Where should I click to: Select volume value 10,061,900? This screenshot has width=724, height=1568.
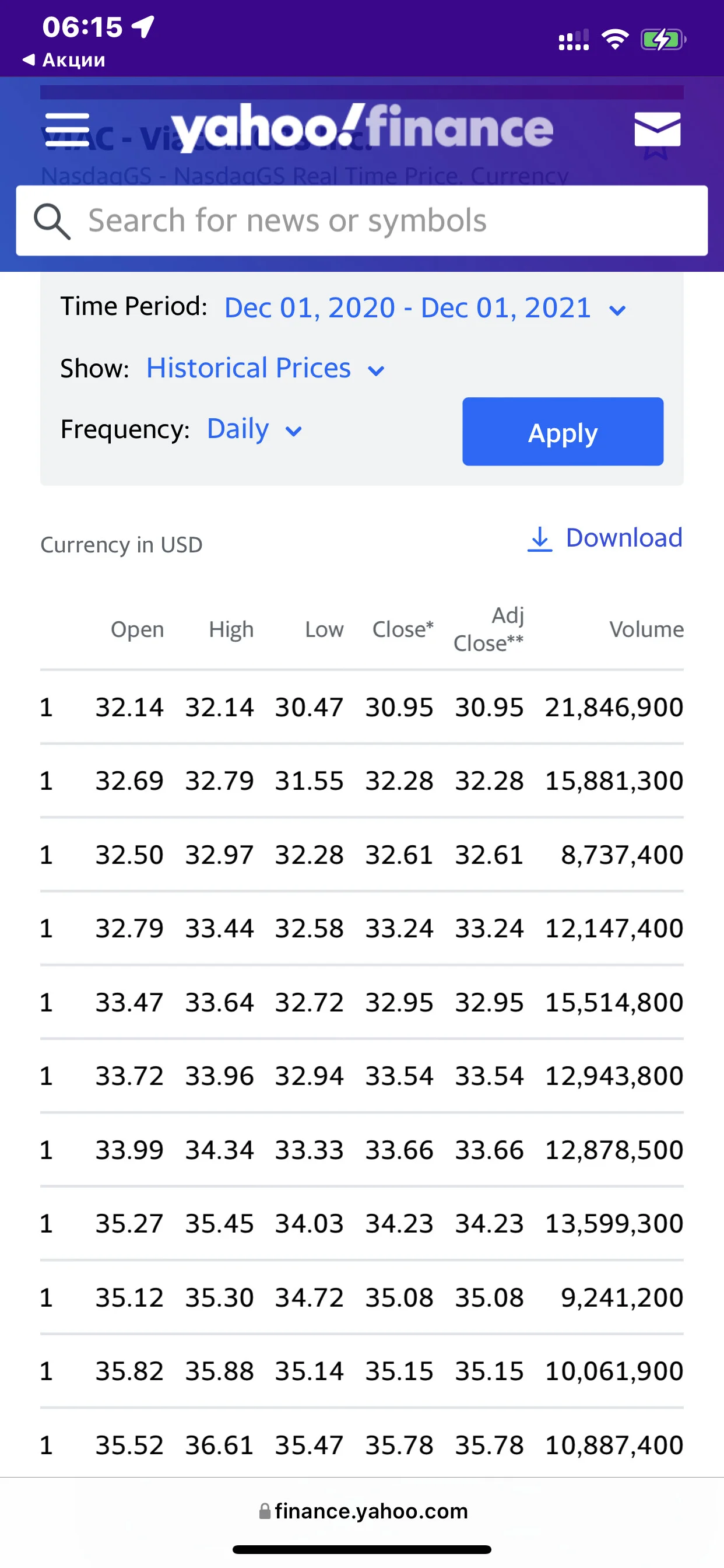pos(614,1371)
